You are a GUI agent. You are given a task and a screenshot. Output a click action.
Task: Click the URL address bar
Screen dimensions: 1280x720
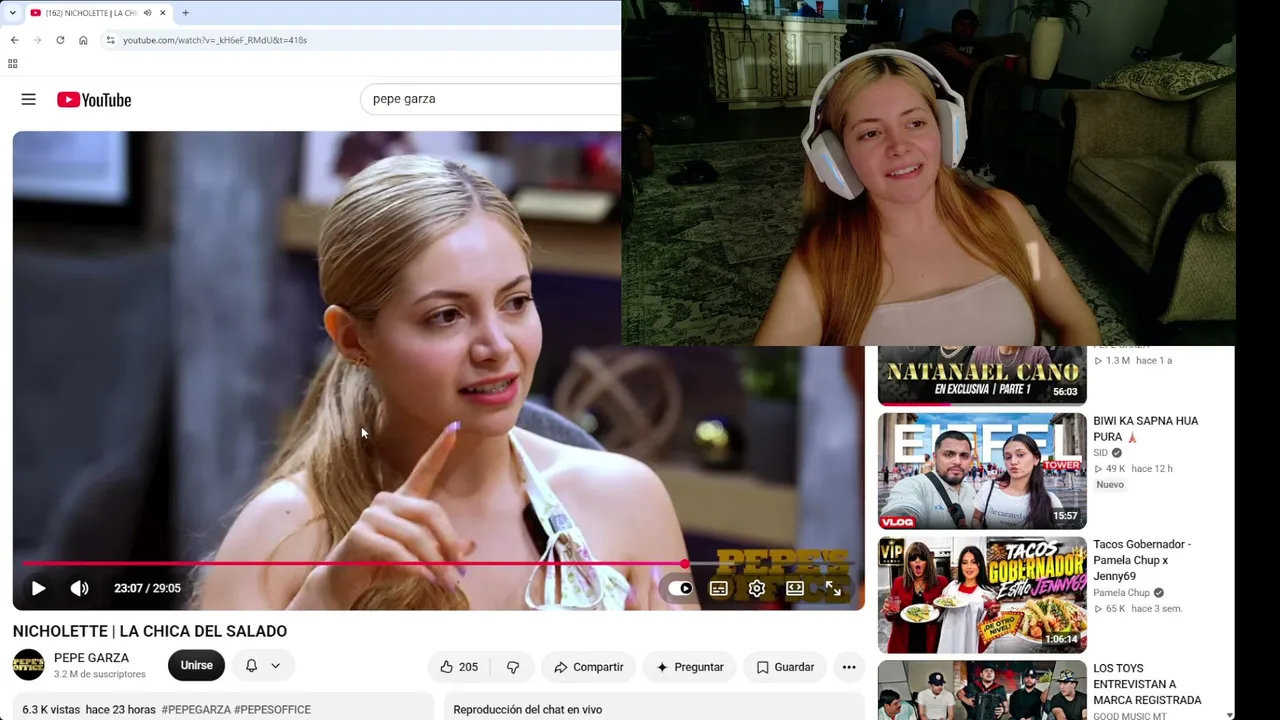(x=360, y=40)
